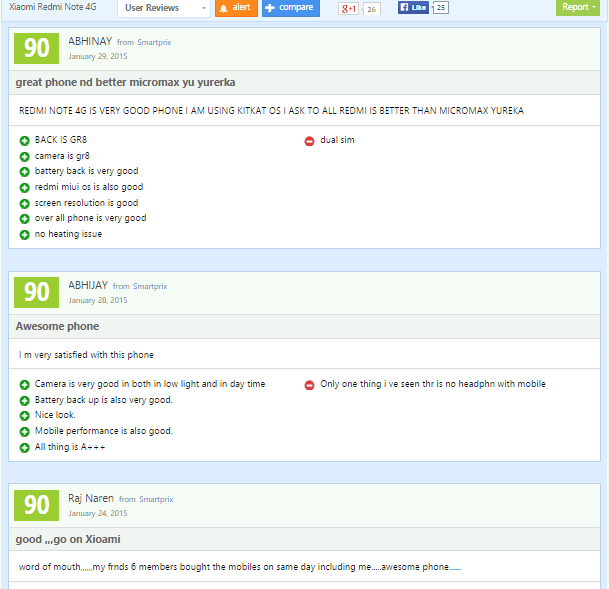This screenshot has width=609, height=589.
Task: Click the Google +1 button
Action: pyautogui.click(x=348, y=9)
